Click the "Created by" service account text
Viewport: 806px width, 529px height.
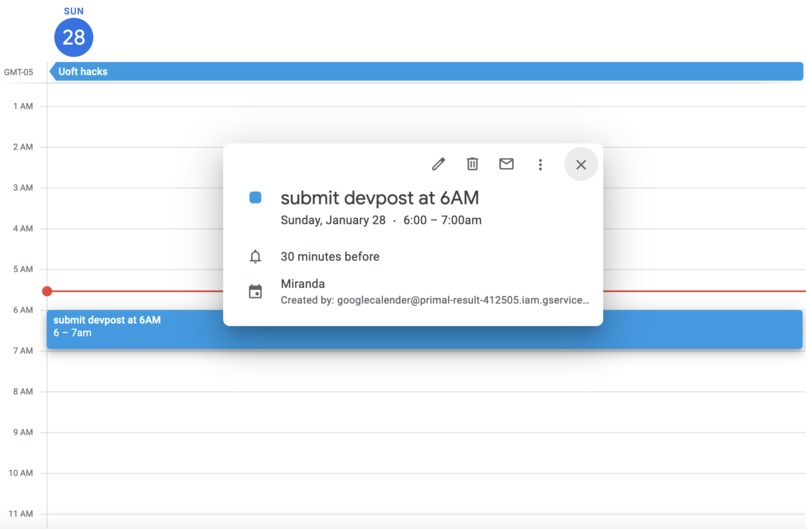click(435, 300)
